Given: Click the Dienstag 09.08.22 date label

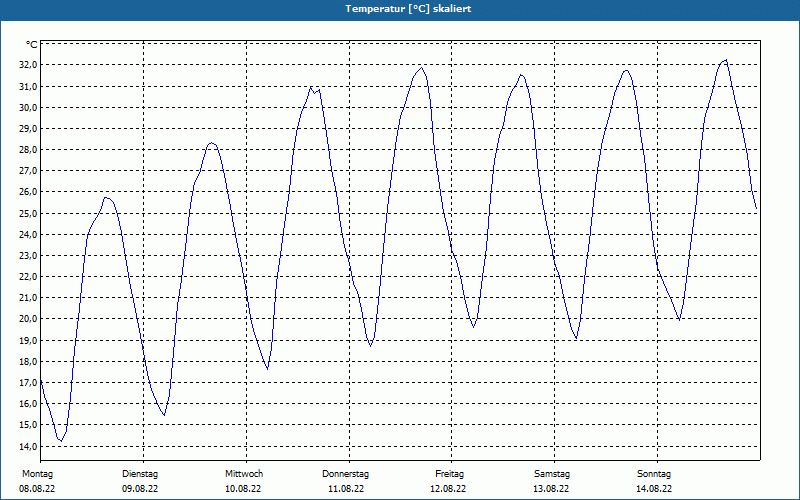Looking at the screenshot, I should [x=140, y=481].
